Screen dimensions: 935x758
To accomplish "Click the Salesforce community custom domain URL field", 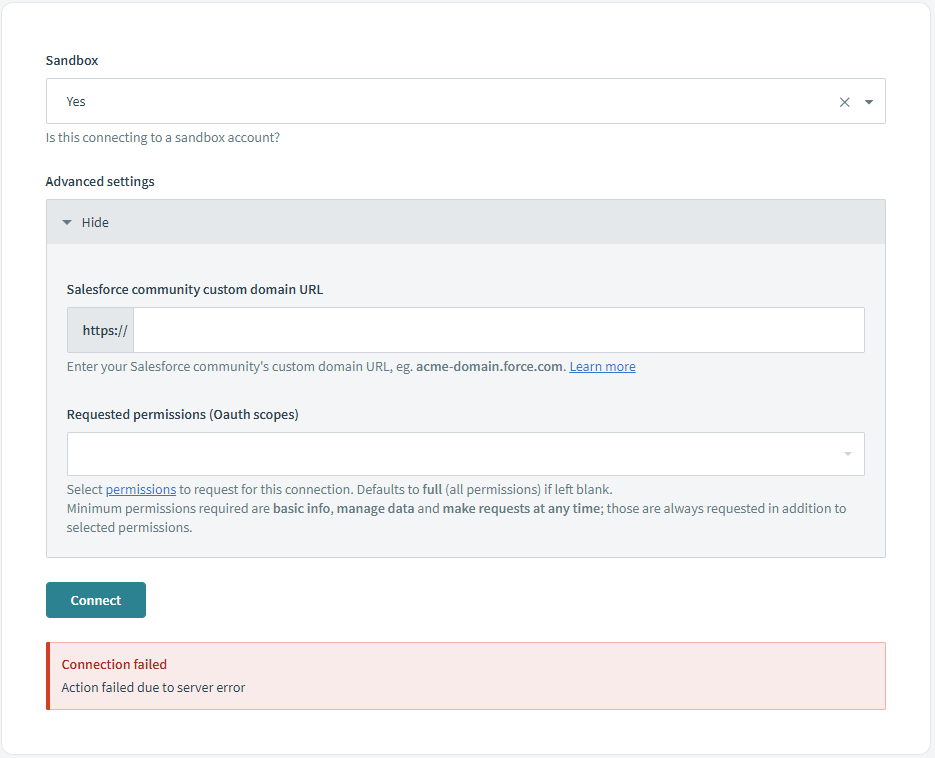I will point(498,330).
